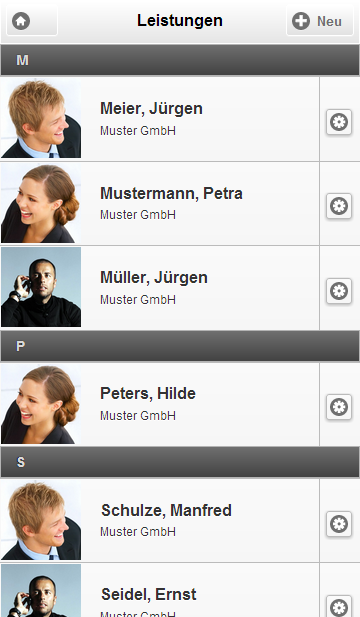Screen dimensions: 360x617
Task: Open gear settings for Müller, Jürgen
Action: click(x=339, y=291)
